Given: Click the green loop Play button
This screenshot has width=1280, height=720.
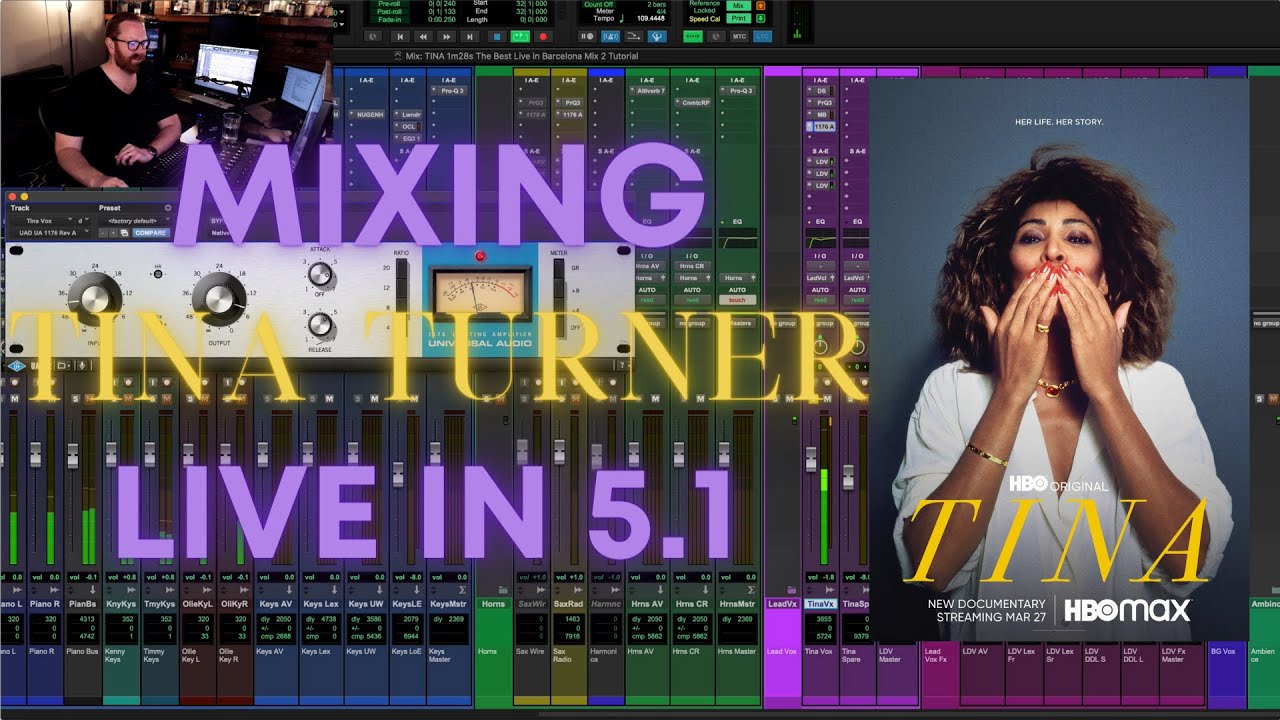Looking at the screenshot, I should pyautogui.click(x=520, y=36).
